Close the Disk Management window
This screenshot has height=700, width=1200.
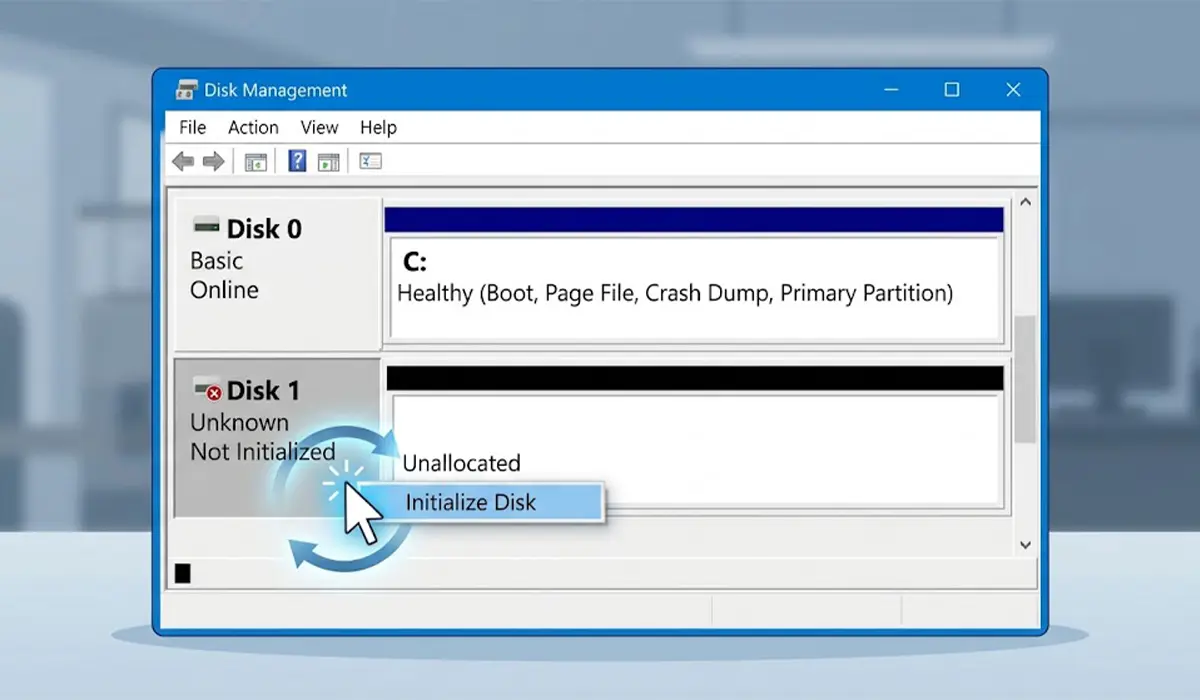pyautogui.click(x=1013, y=90)
